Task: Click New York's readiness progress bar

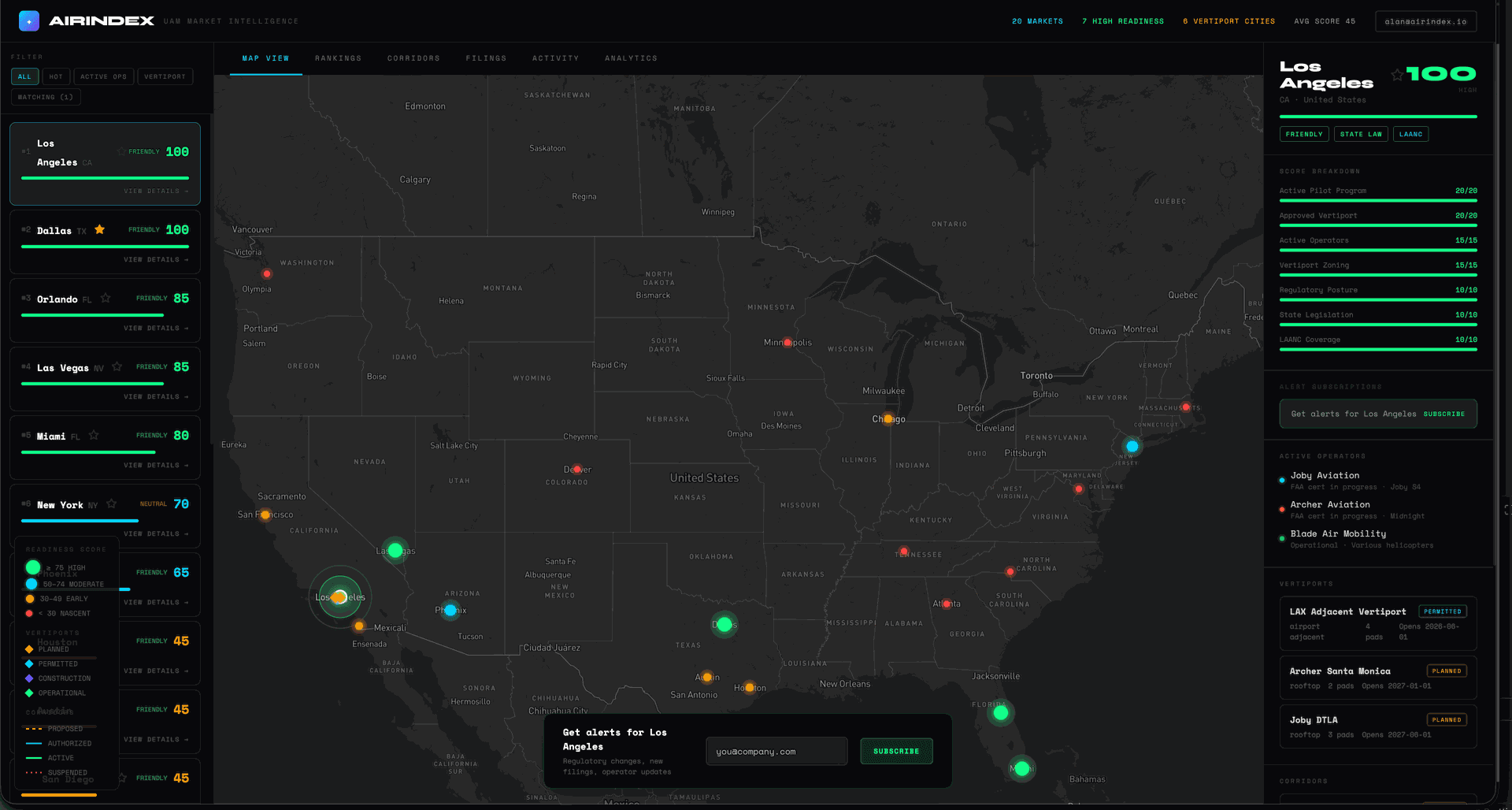Action: click(x=80, y=521)
